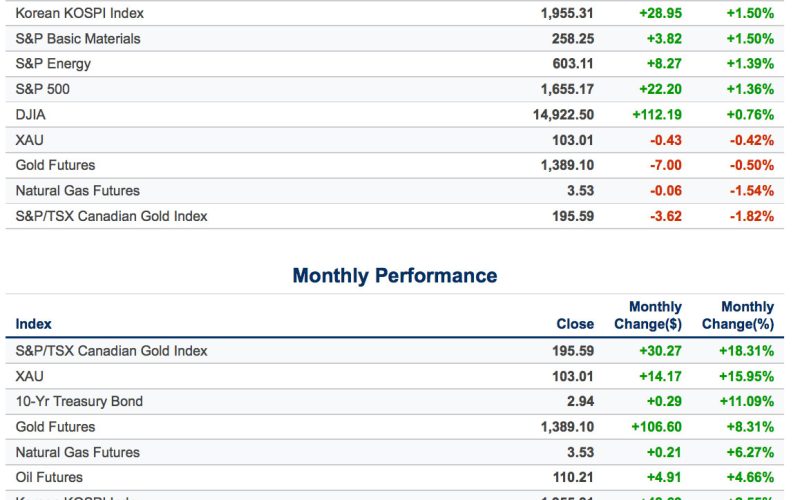Select the 10-Yr Treasury Bond row name
This screenshot has width=800, height=500.
click(x=79, y=402)
